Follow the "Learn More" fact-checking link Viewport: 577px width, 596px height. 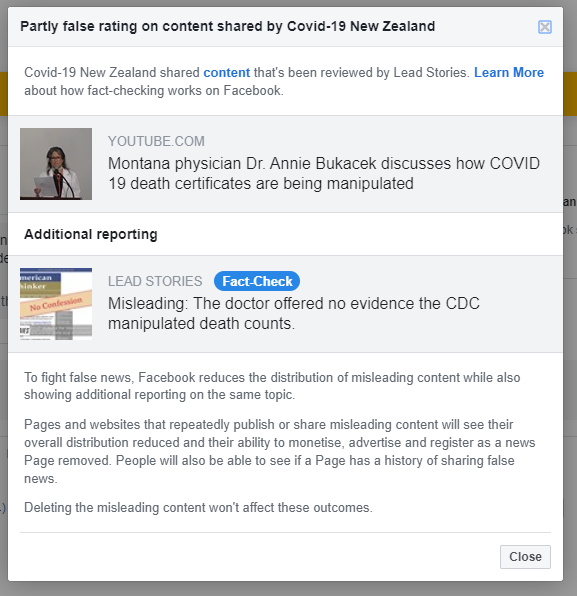509,72
